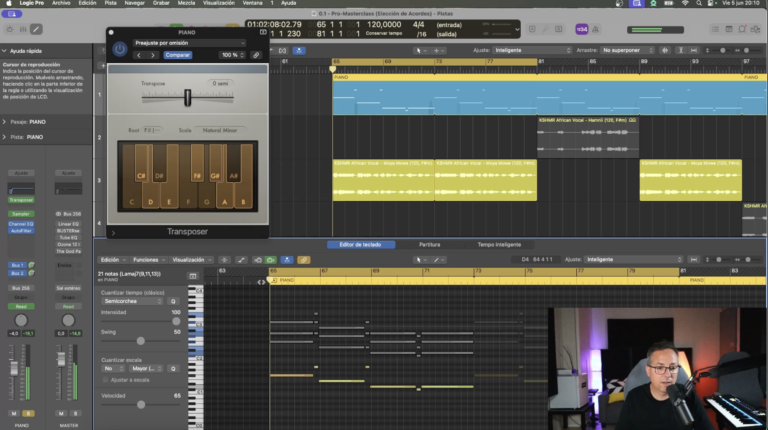This screenshot has width=768, height=430.
Task: Open the Semicorchea quantize value menu
Action: (132, 301)
